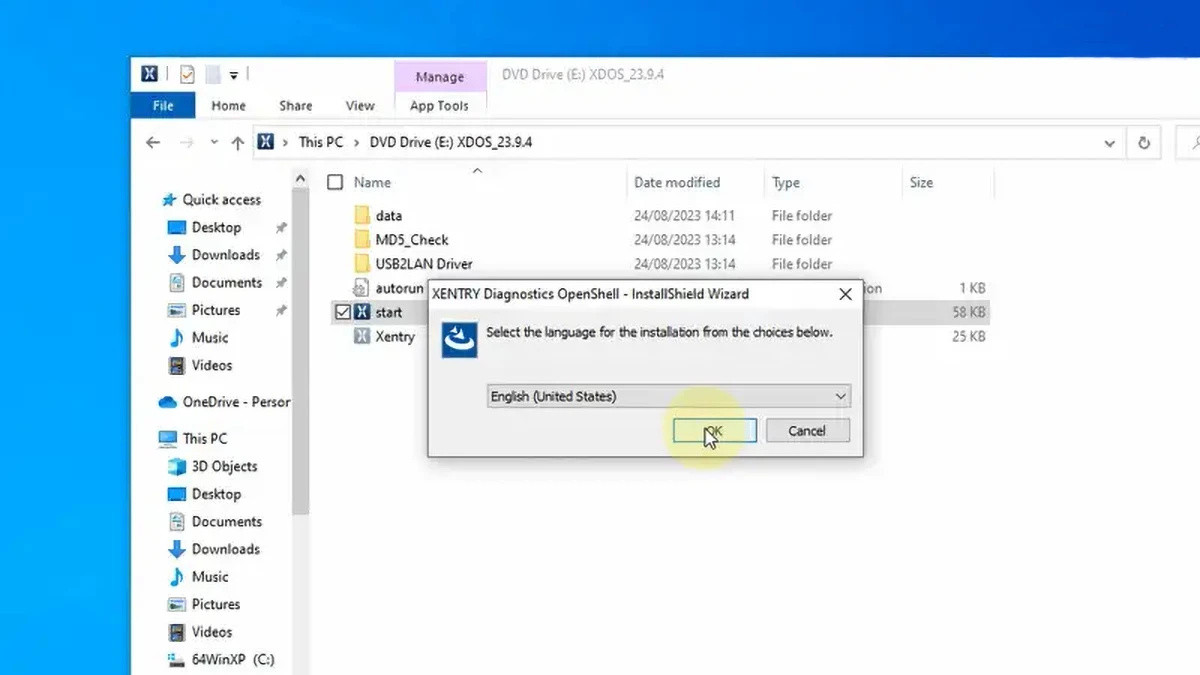Open Desktop under This PC
The height and width of the screenshot is (675, 1200).
(216, 494)
